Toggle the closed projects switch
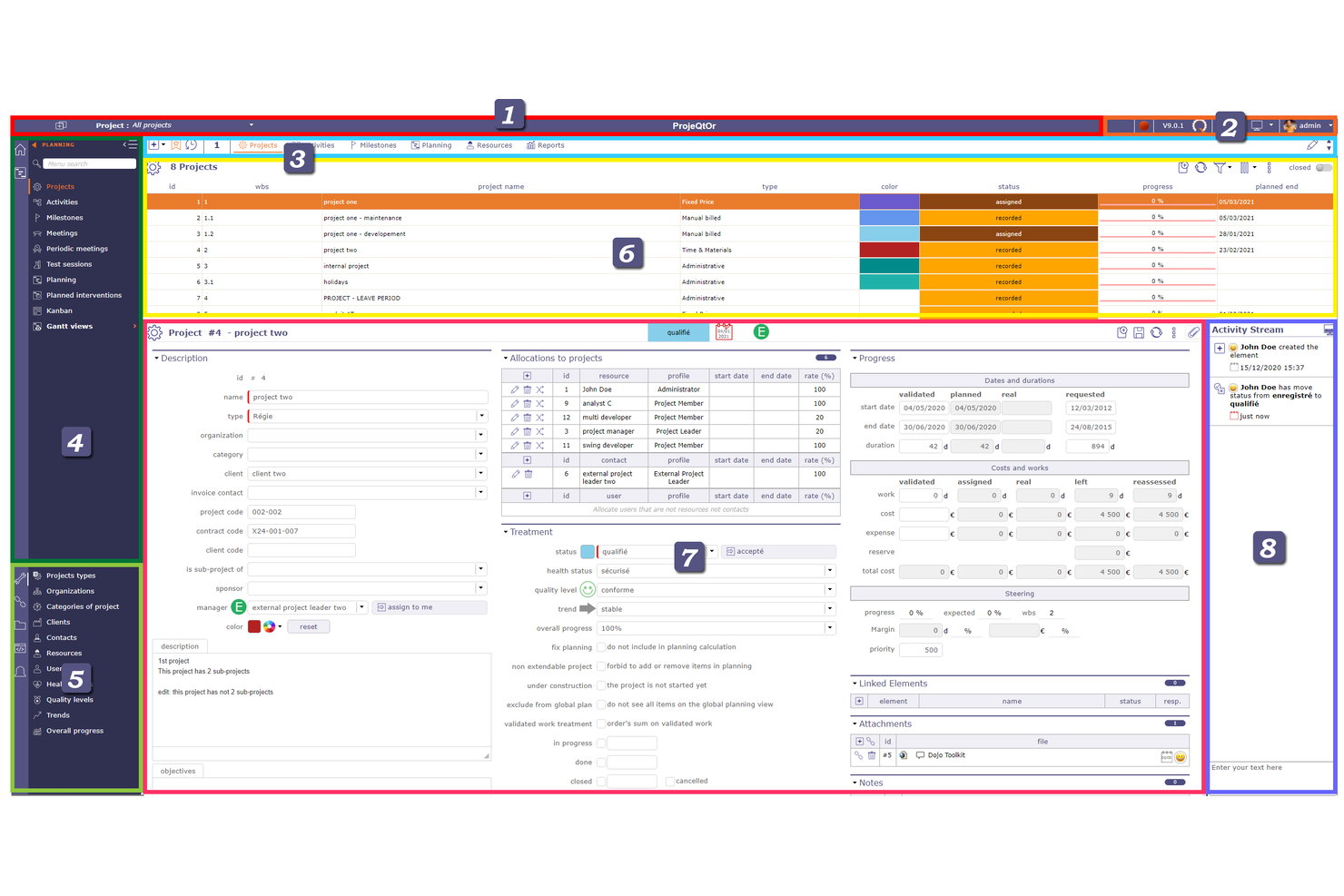 tap(1324, 167)
